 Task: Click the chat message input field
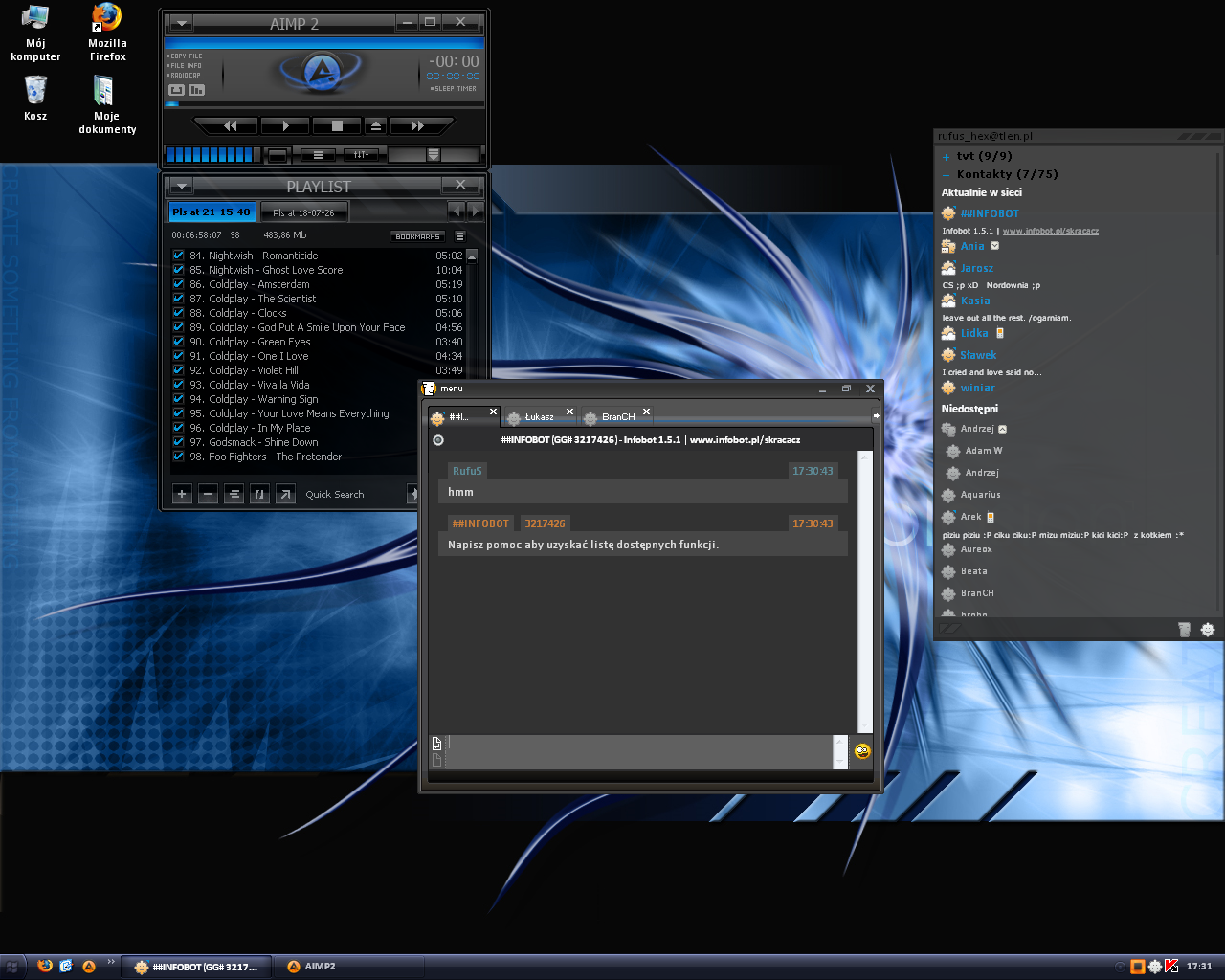coord(640,752)
